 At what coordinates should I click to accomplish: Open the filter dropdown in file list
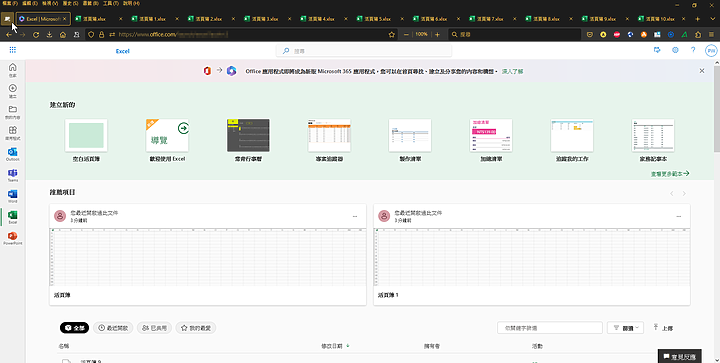[625, 328]
